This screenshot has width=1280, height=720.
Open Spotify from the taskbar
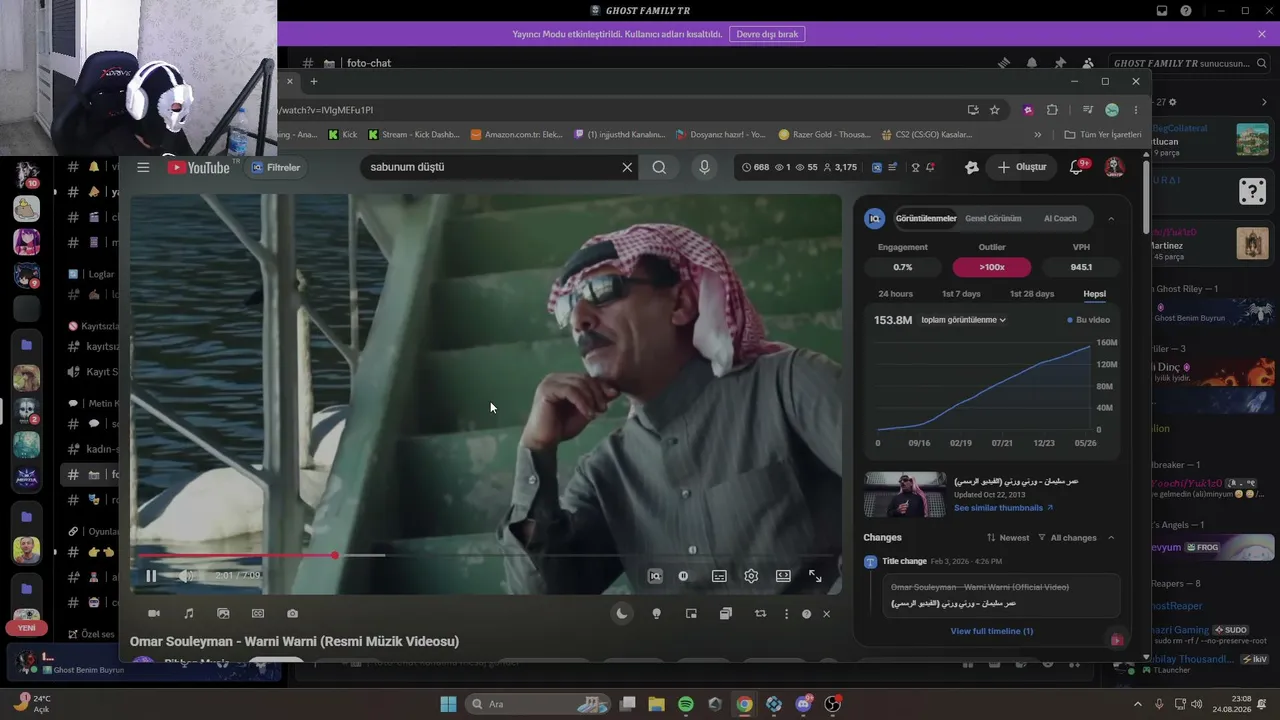coord(686,704)
